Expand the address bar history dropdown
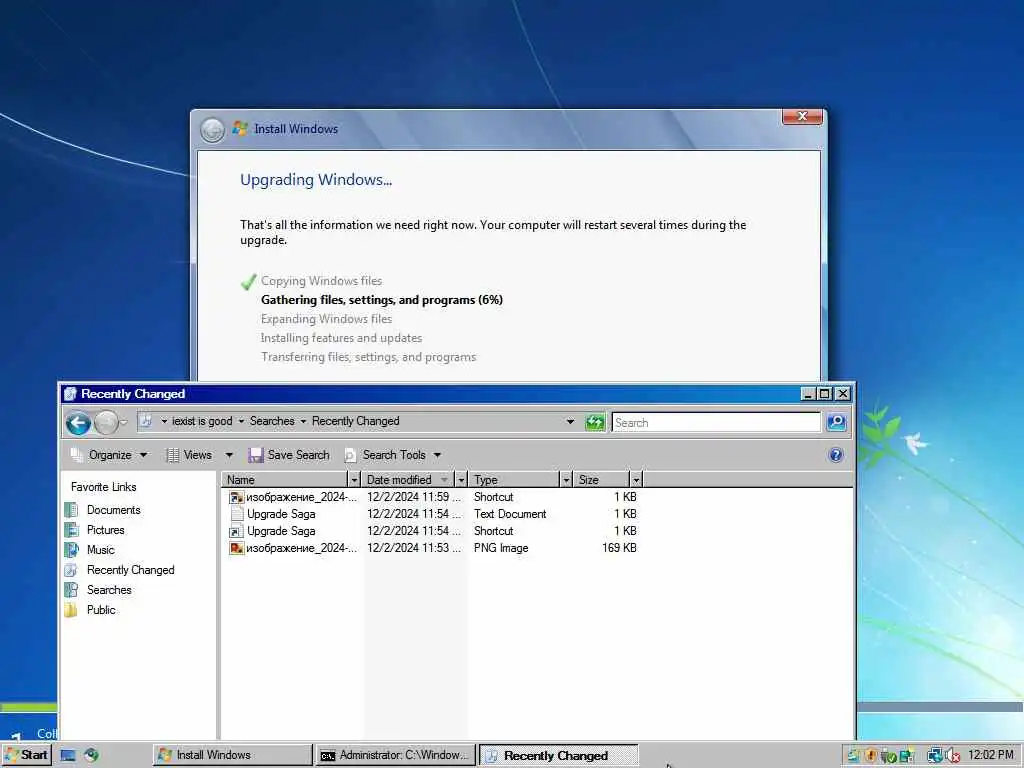This screenshot has width=1024, height=768. click(570, 422)
